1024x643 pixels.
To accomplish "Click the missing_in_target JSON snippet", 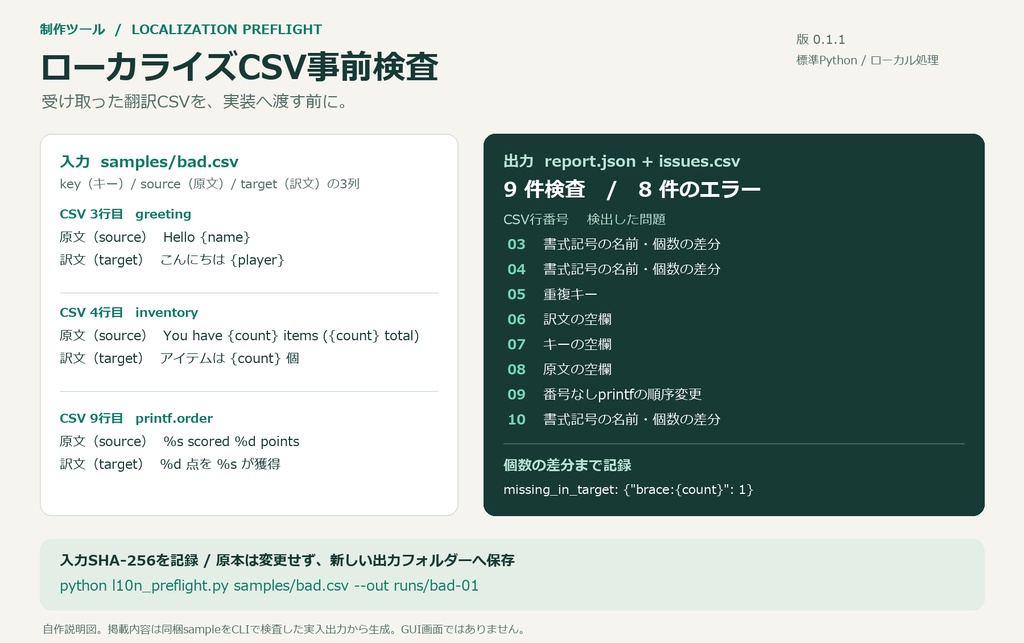I will [628, 490].
